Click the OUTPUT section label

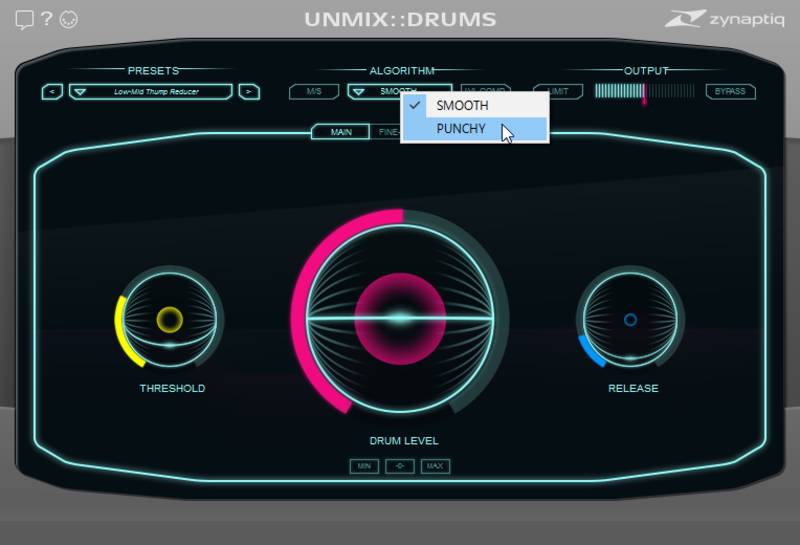646,70
